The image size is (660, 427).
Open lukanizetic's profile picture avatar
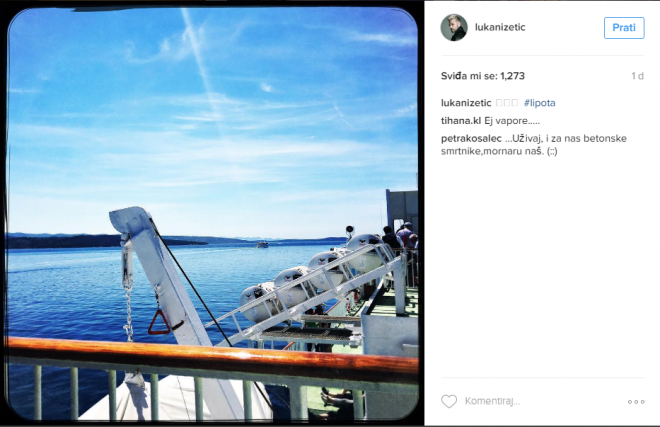click(454, 27)
